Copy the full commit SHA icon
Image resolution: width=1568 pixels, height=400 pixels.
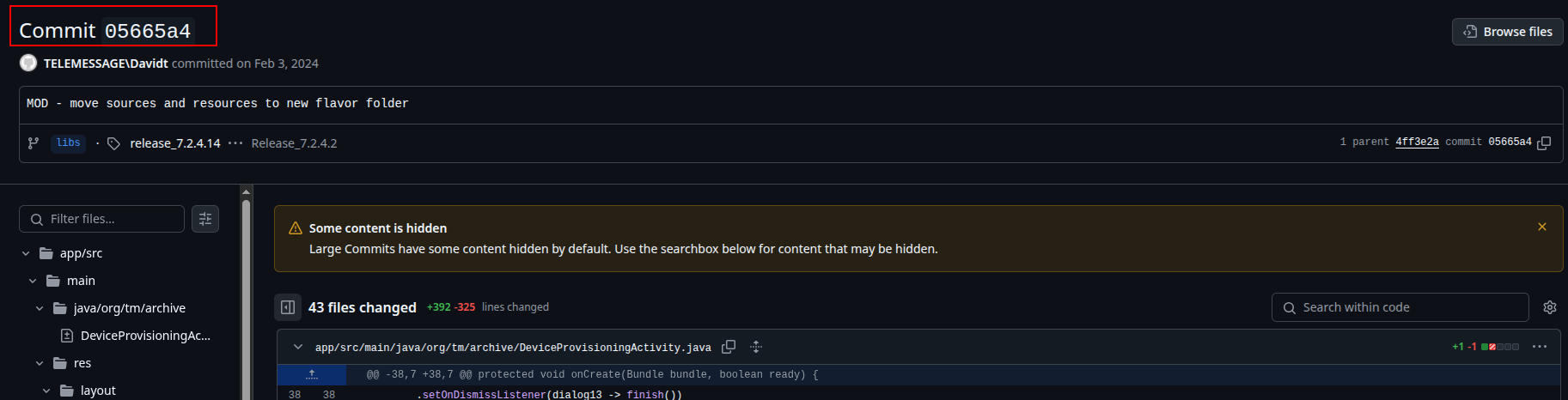pyautogui.click(x=1544, y=142)
